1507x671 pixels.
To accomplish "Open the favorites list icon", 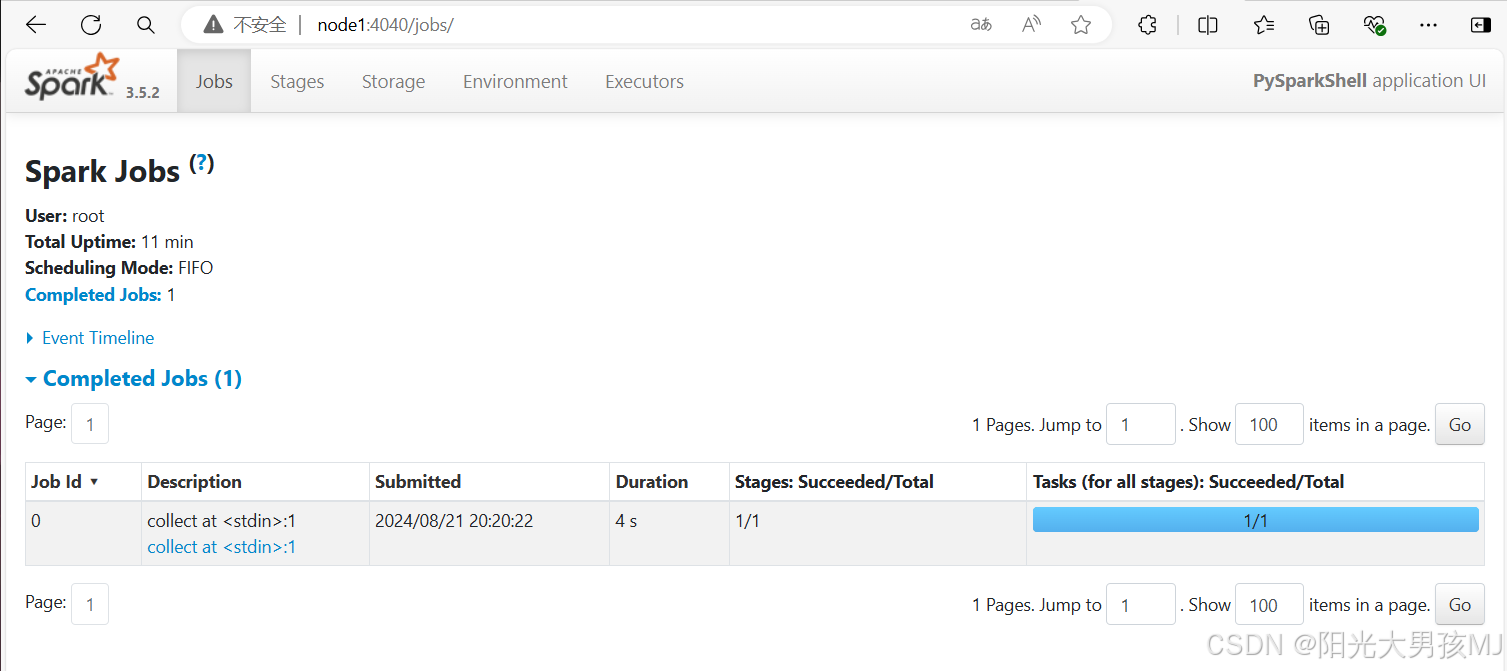I will [x=1264, y=25].
